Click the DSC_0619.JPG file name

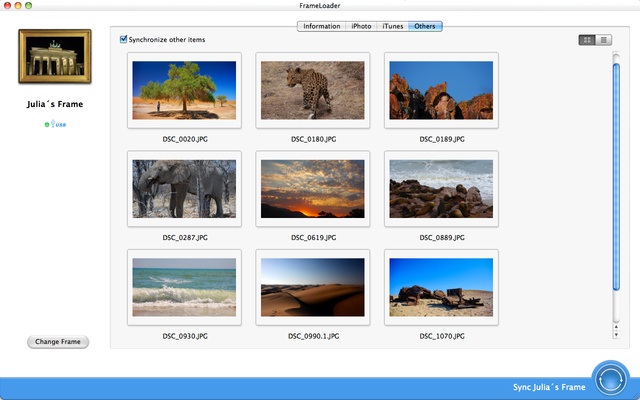(313, 238)
